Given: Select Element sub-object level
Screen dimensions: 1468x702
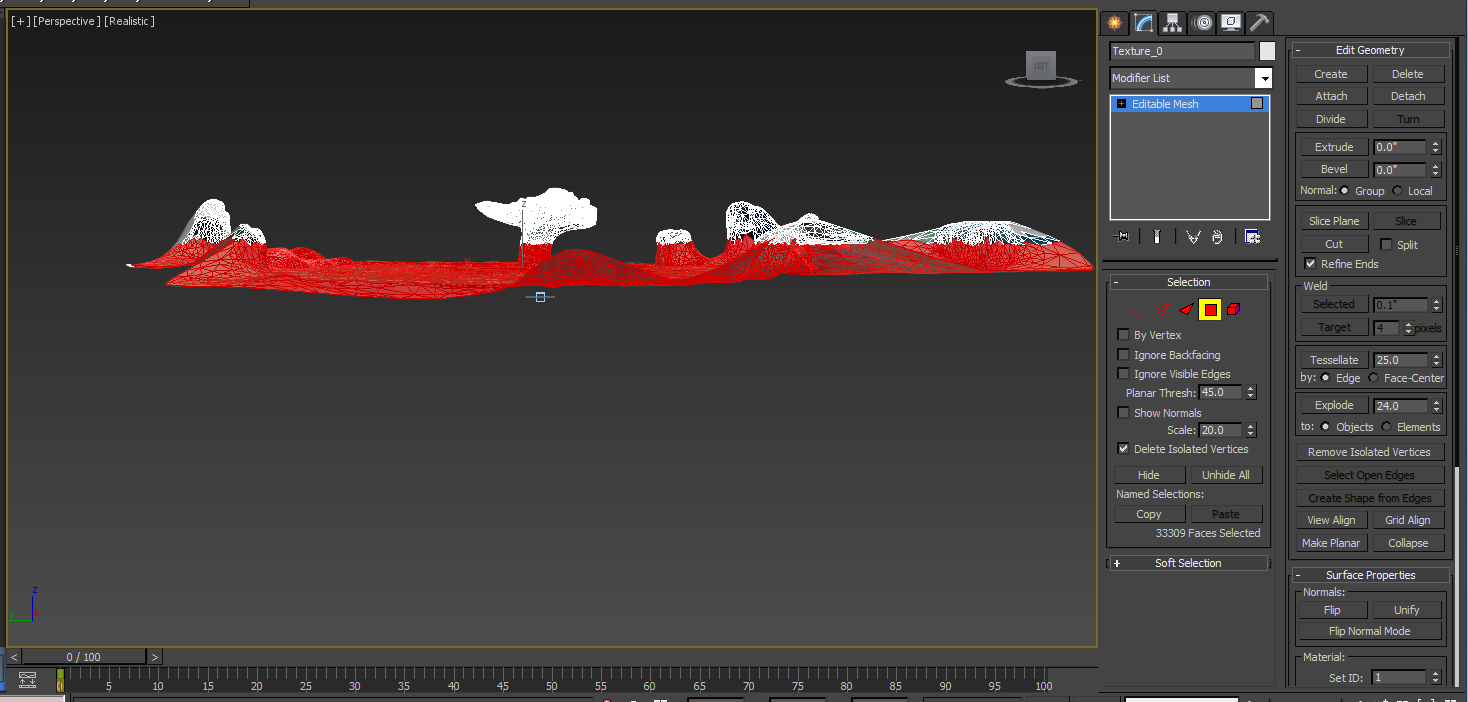Looking at the screenshot, I should click(1233, 310).
